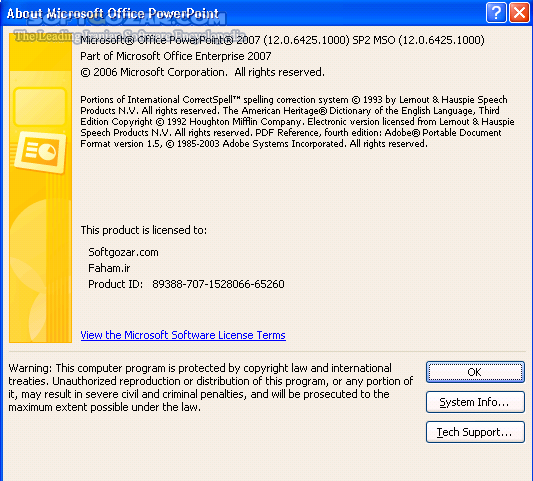Viewport: 533px width, 481px height.
Task: Open System Info dialog
Action: click(475, 402)
